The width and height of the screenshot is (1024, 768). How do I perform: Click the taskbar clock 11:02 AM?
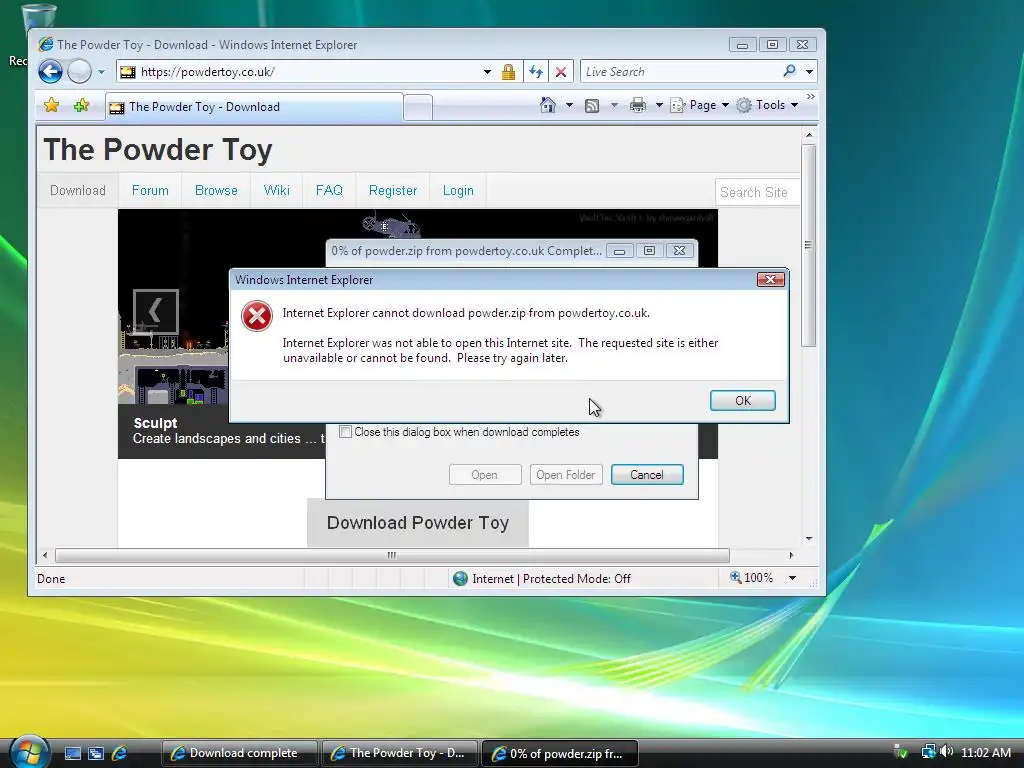[x=985, y=753]
